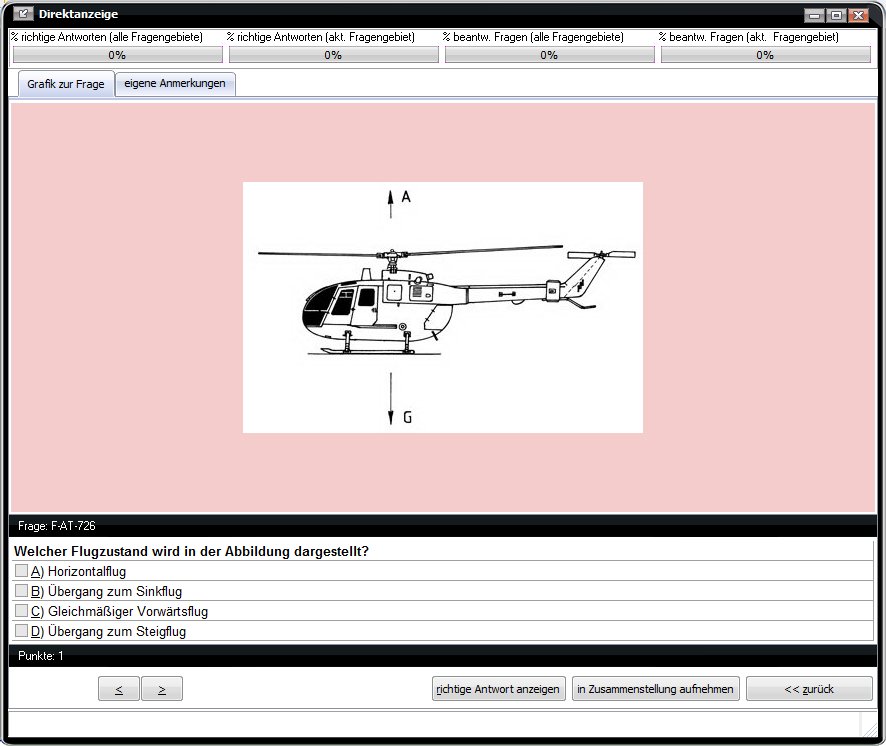Click the window resize grip corner
The image size is (886, 746).
[x=868, y=730]
